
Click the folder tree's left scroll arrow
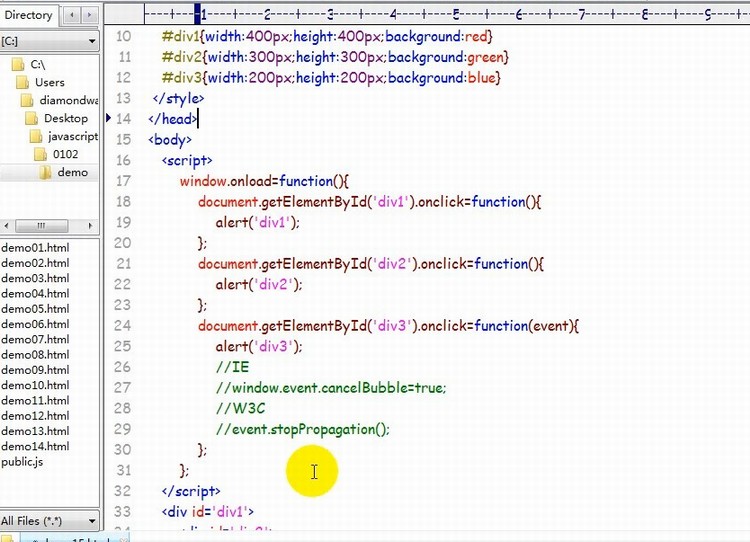(x=6, y=226)
